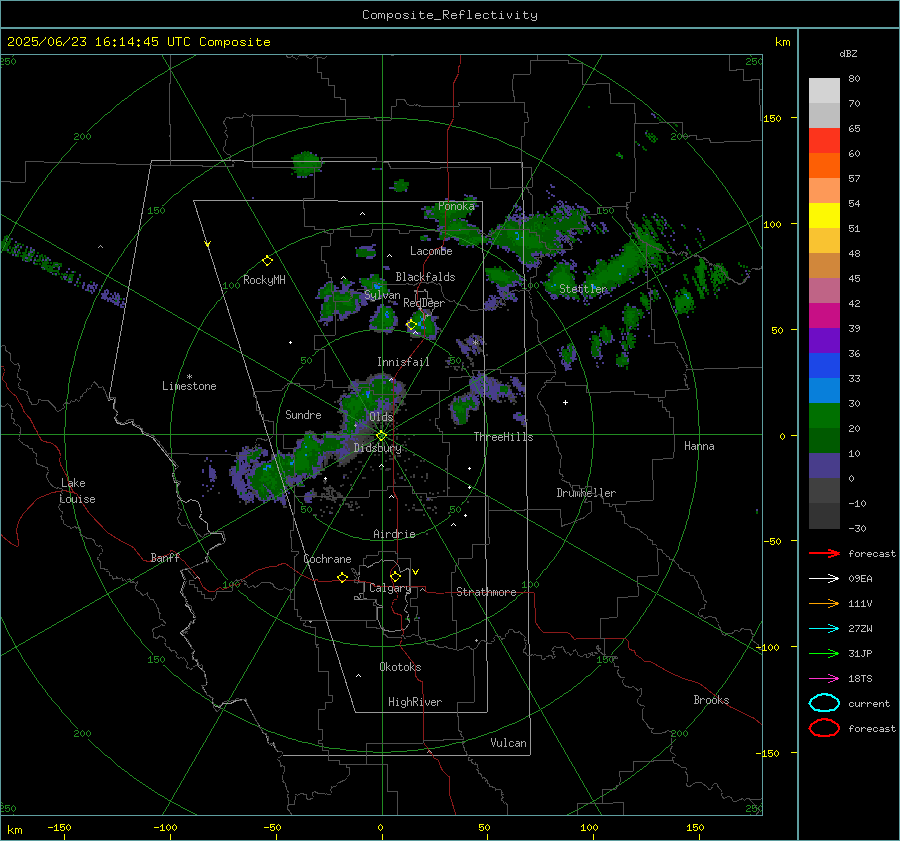
Task: Click the Lake Louise label
Action: click(x=77, y=491)
